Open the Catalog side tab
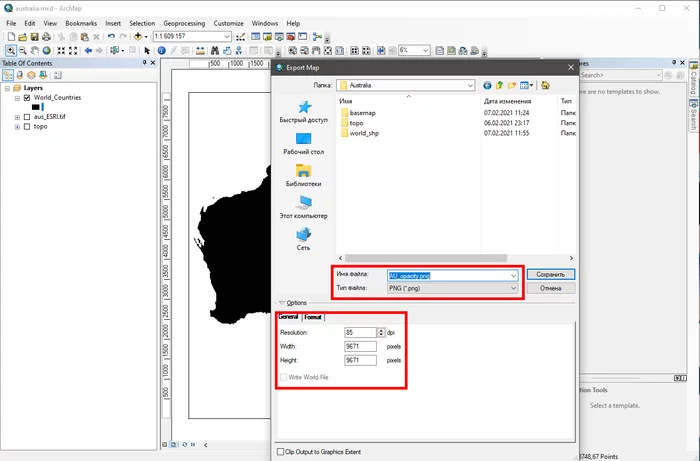This screenshot has width=700, height=461. (694, 78)
